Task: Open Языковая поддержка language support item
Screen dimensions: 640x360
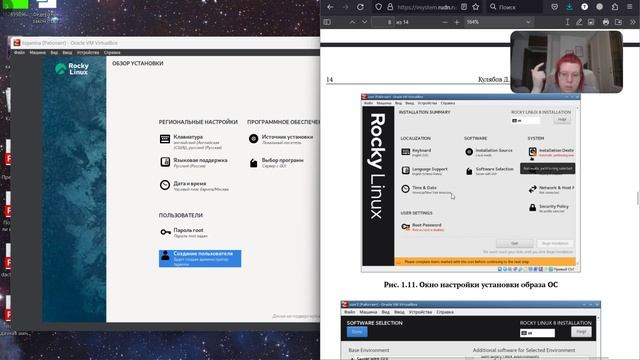Action: (x=194, y=162)
